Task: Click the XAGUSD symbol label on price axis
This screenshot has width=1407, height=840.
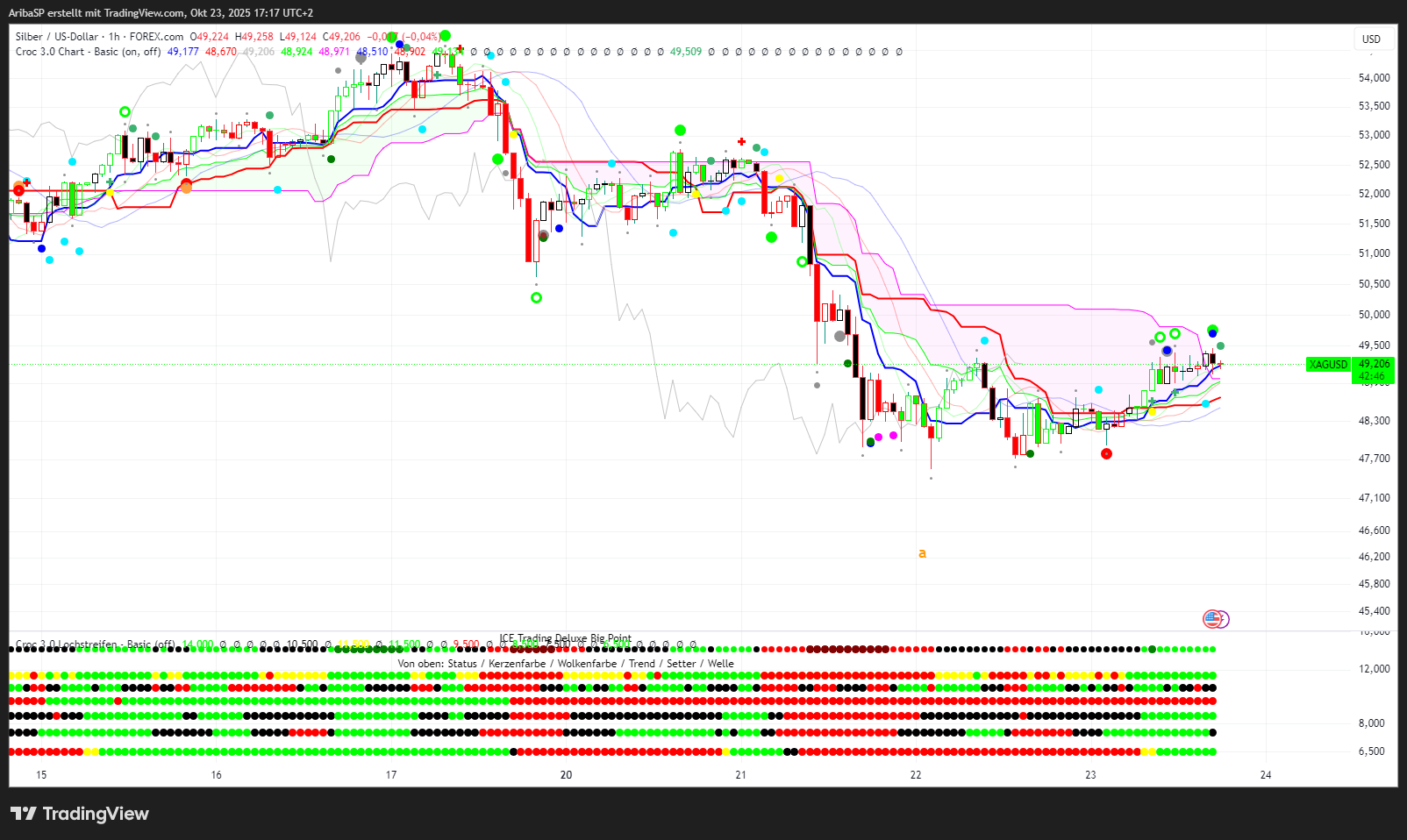Action: click(1328, 364)
